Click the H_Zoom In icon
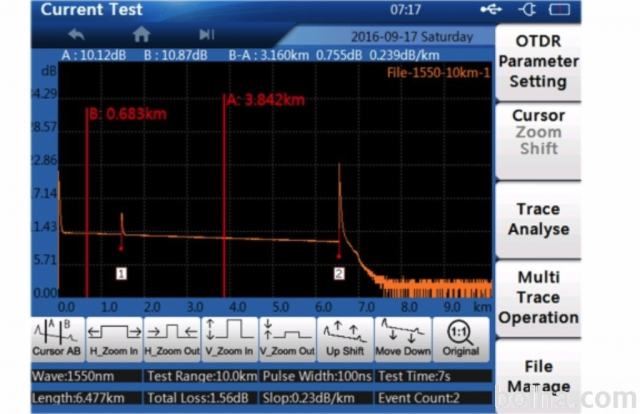The image size is (640, 414). 114,339
